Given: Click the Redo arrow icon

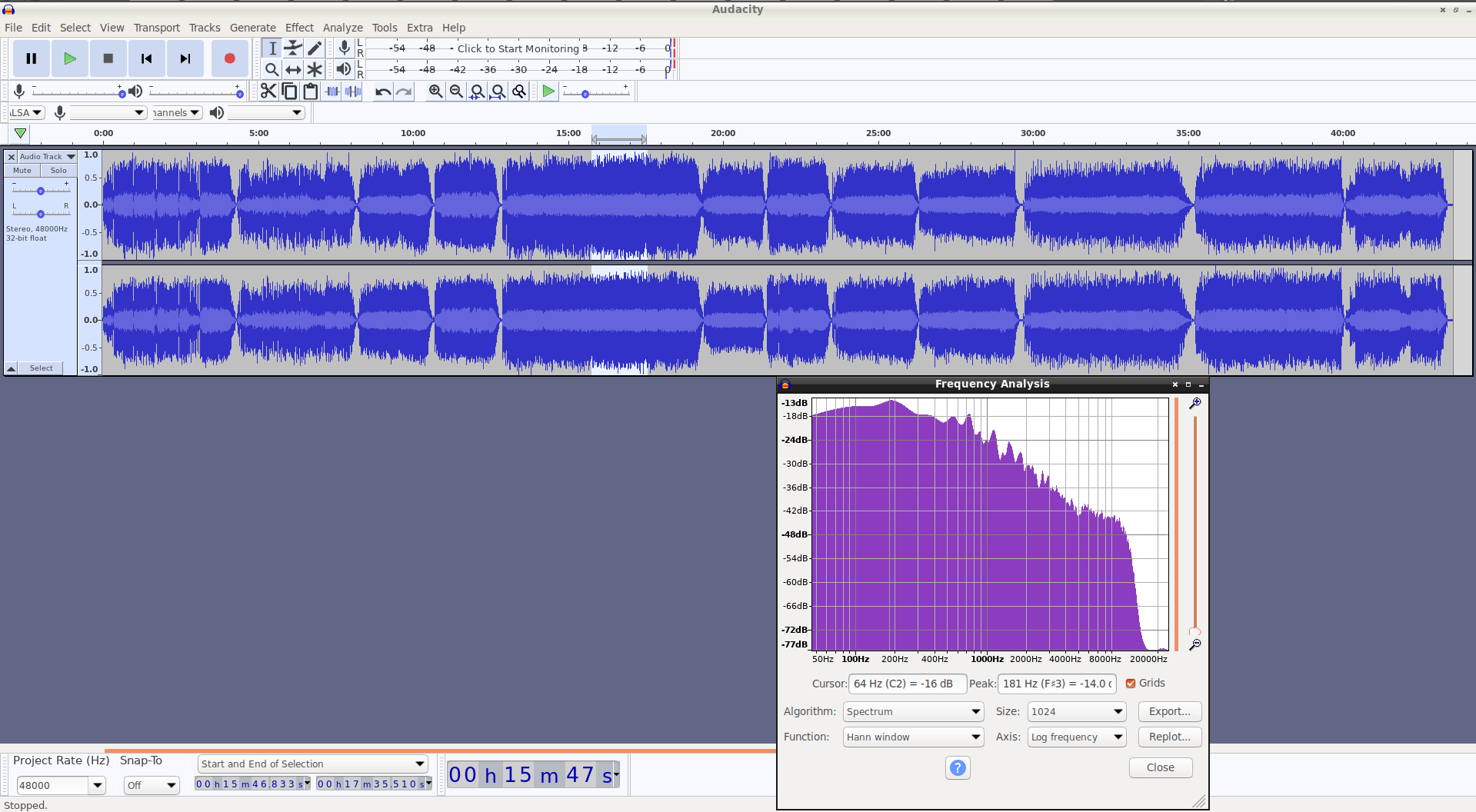Looking at the screenshot, I should coord(404,91).
